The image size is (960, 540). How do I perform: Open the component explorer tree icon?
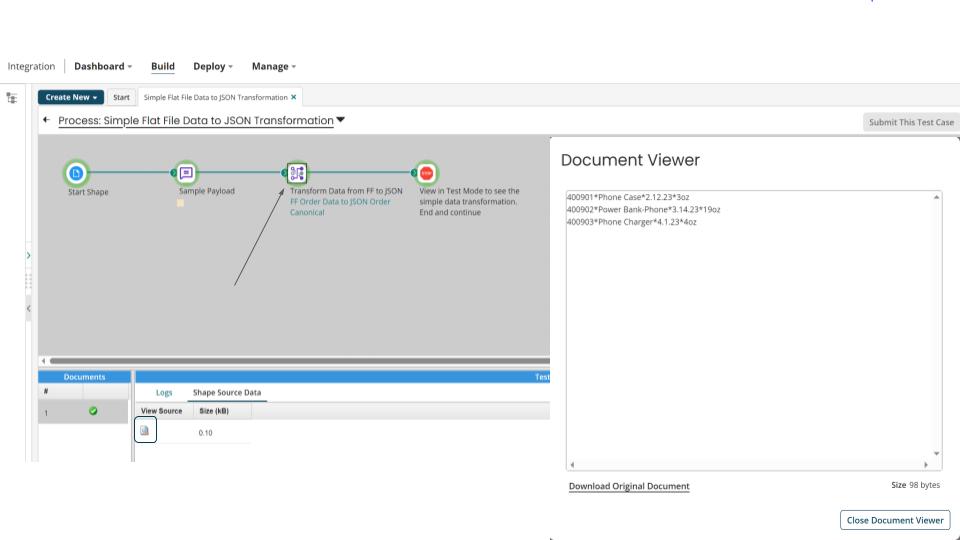click(12, 98)
